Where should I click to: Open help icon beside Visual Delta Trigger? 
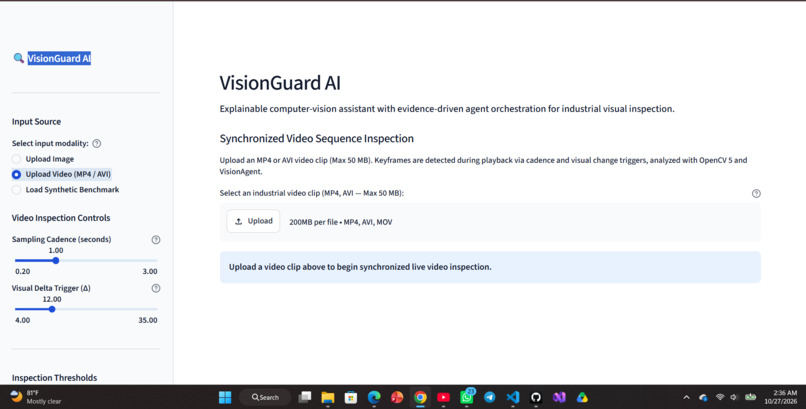point(156,288)
